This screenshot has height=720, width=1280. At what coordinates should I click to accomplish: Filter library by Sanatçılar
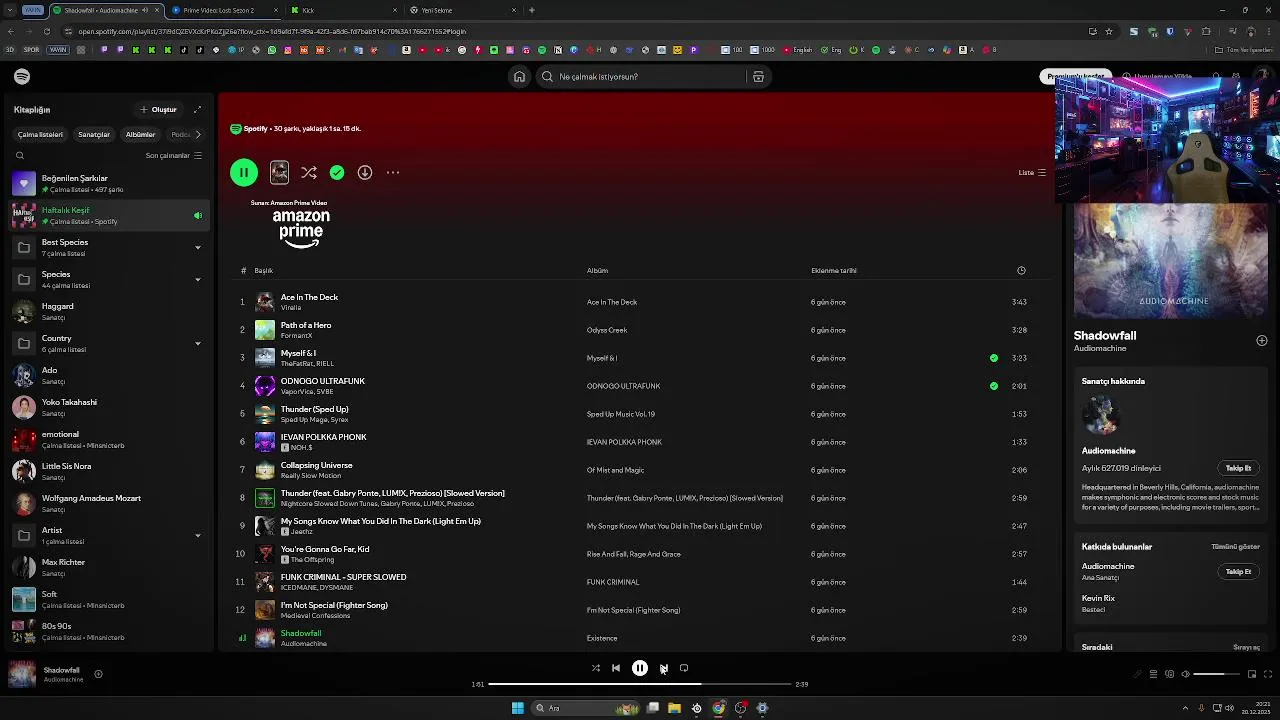[94, 134]
